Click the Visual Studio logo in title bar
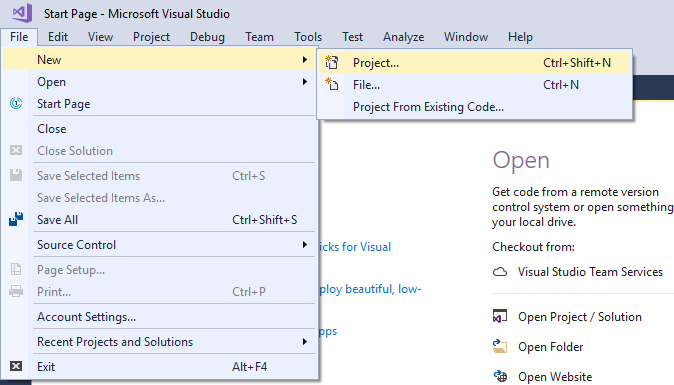674x385 pixels. point(22,13)
